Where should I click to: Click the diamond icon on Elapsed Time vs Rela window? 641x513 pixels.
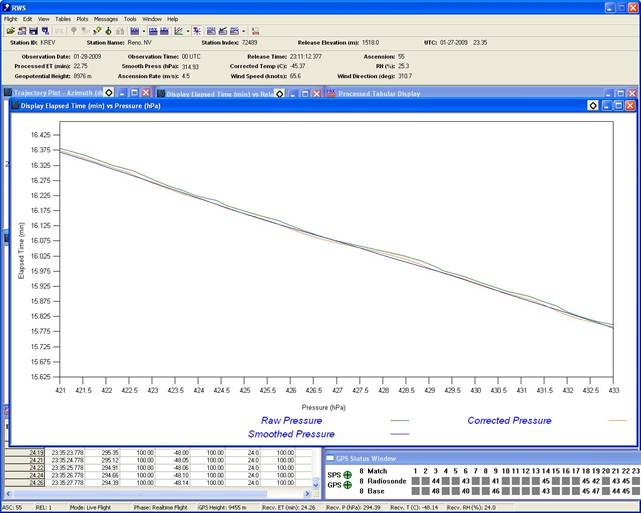click(x=279, y=94)
